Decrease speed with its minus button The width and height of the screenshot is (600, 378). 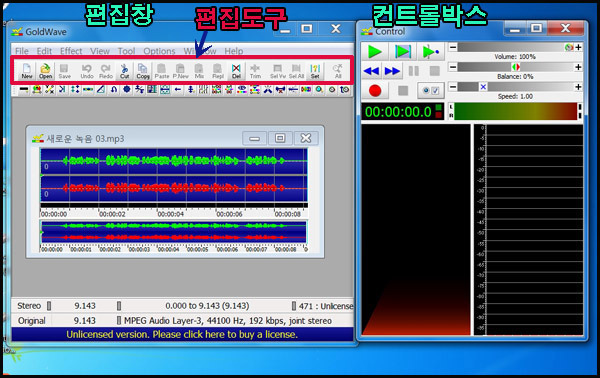(x=453, y=87)
